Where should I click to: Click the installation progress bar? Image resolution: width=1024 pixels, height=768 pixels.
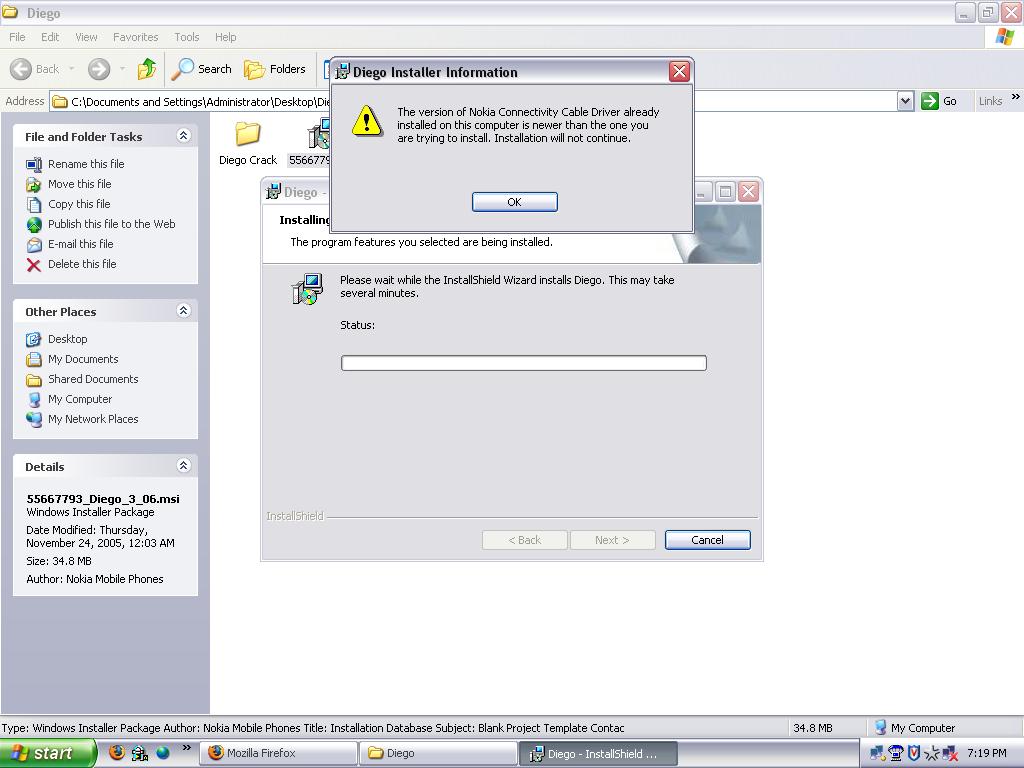click(524, 362)
